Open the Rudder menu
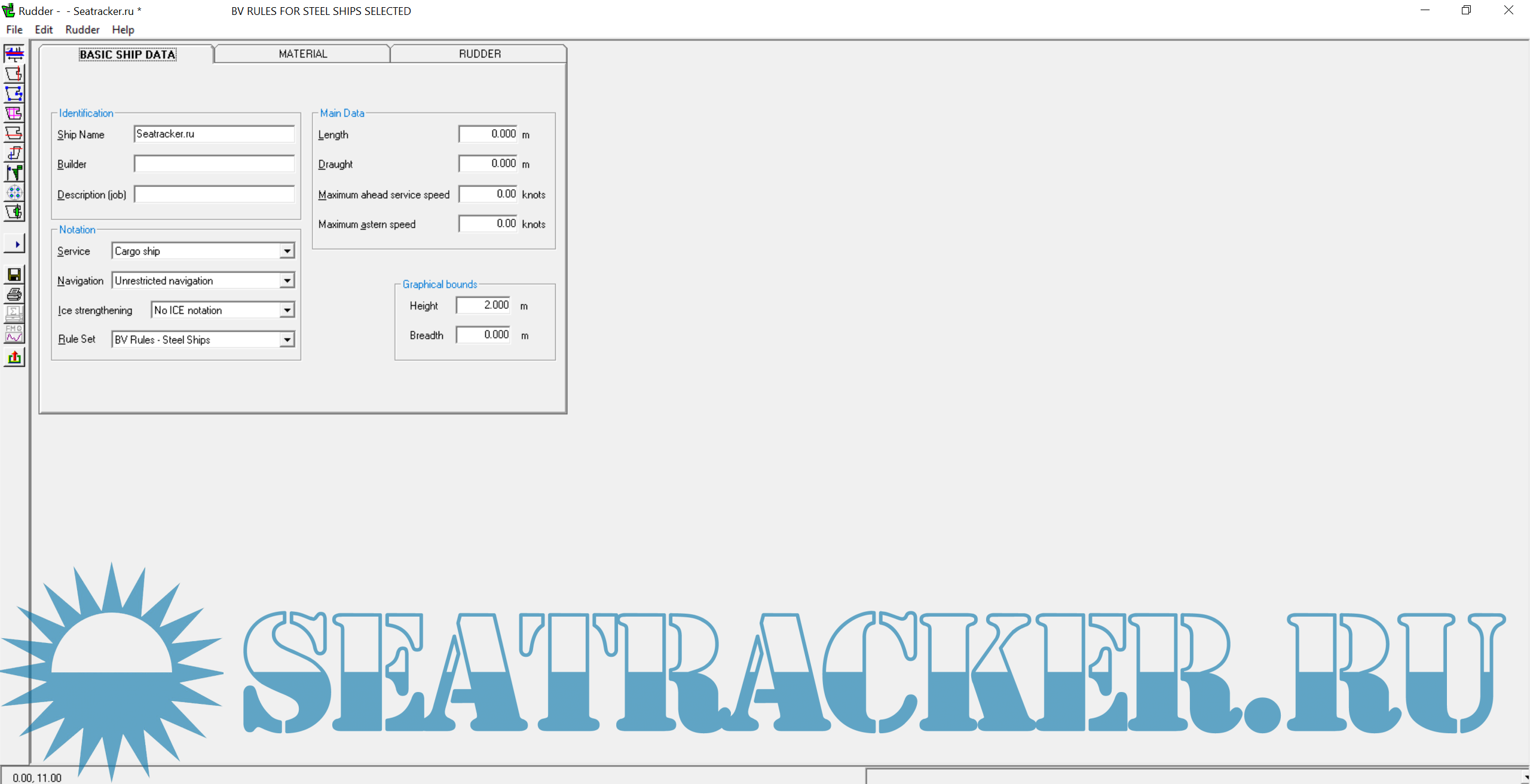 82,30
